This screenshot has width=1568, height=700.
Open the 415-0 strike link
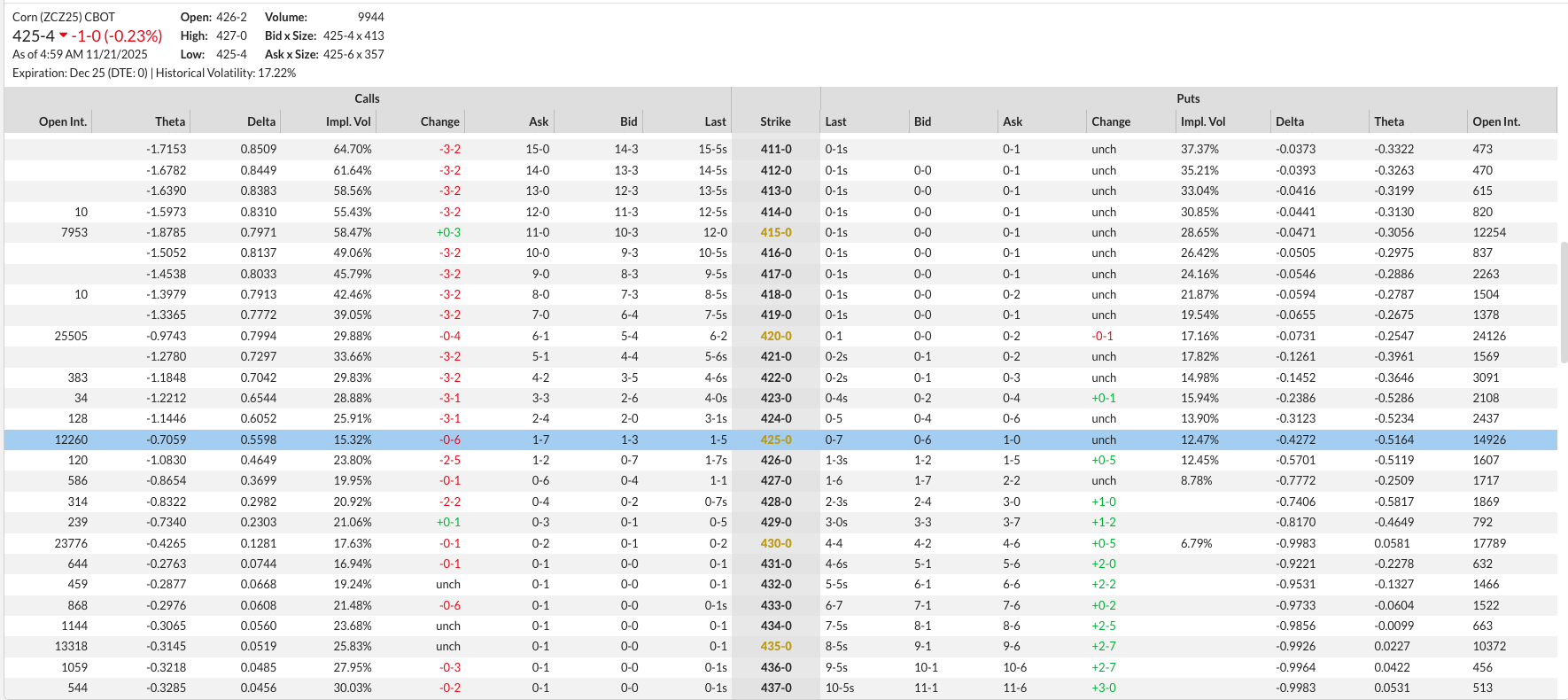pos(776,232)
